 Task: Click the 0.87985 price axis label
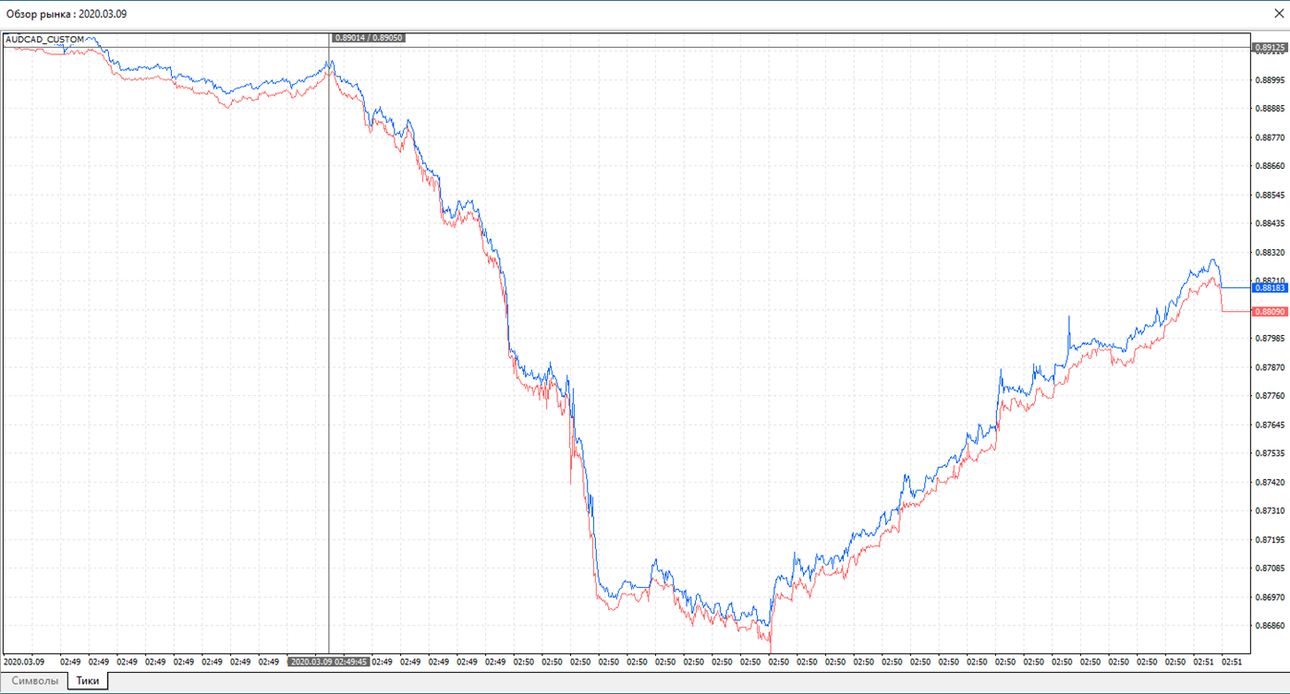(1269, 339)
